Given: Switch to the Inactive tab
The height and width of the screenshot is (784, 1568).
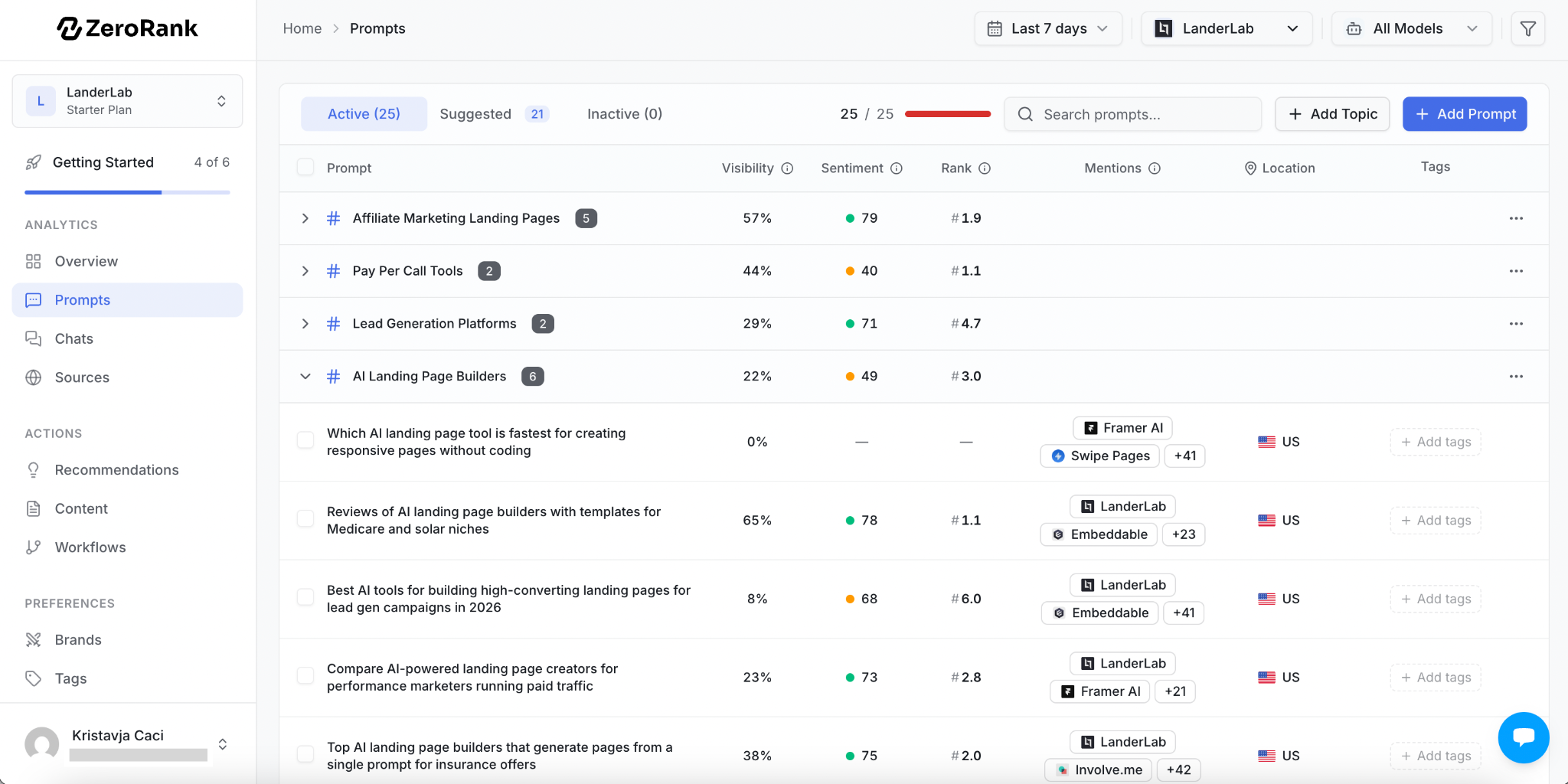Looking at the screenshot, I should tap(624, 114).
